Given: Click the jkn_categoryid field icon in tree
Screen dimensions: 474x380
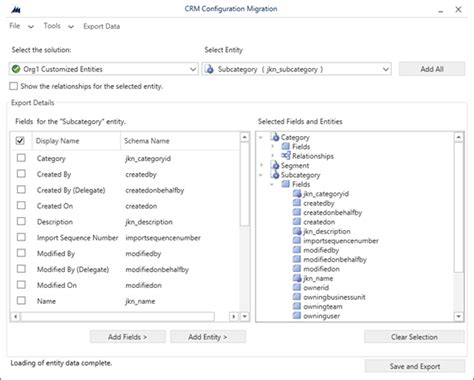Looking at the screenshot, I should pyautogui.click(x=297, y=193).
